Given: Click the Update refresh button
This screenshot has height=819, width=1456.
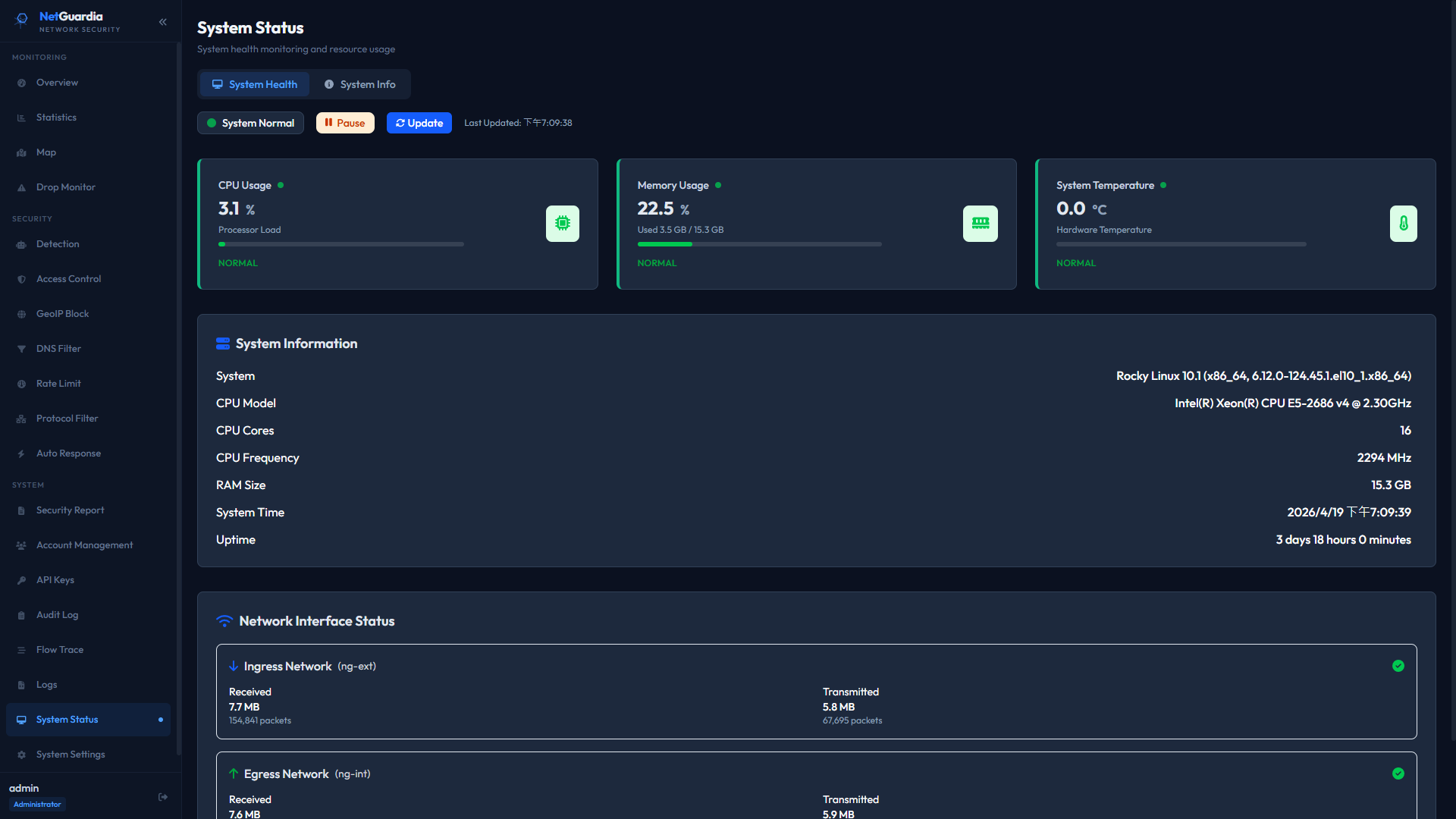Looking at the screenshot, I should (419, 123).
